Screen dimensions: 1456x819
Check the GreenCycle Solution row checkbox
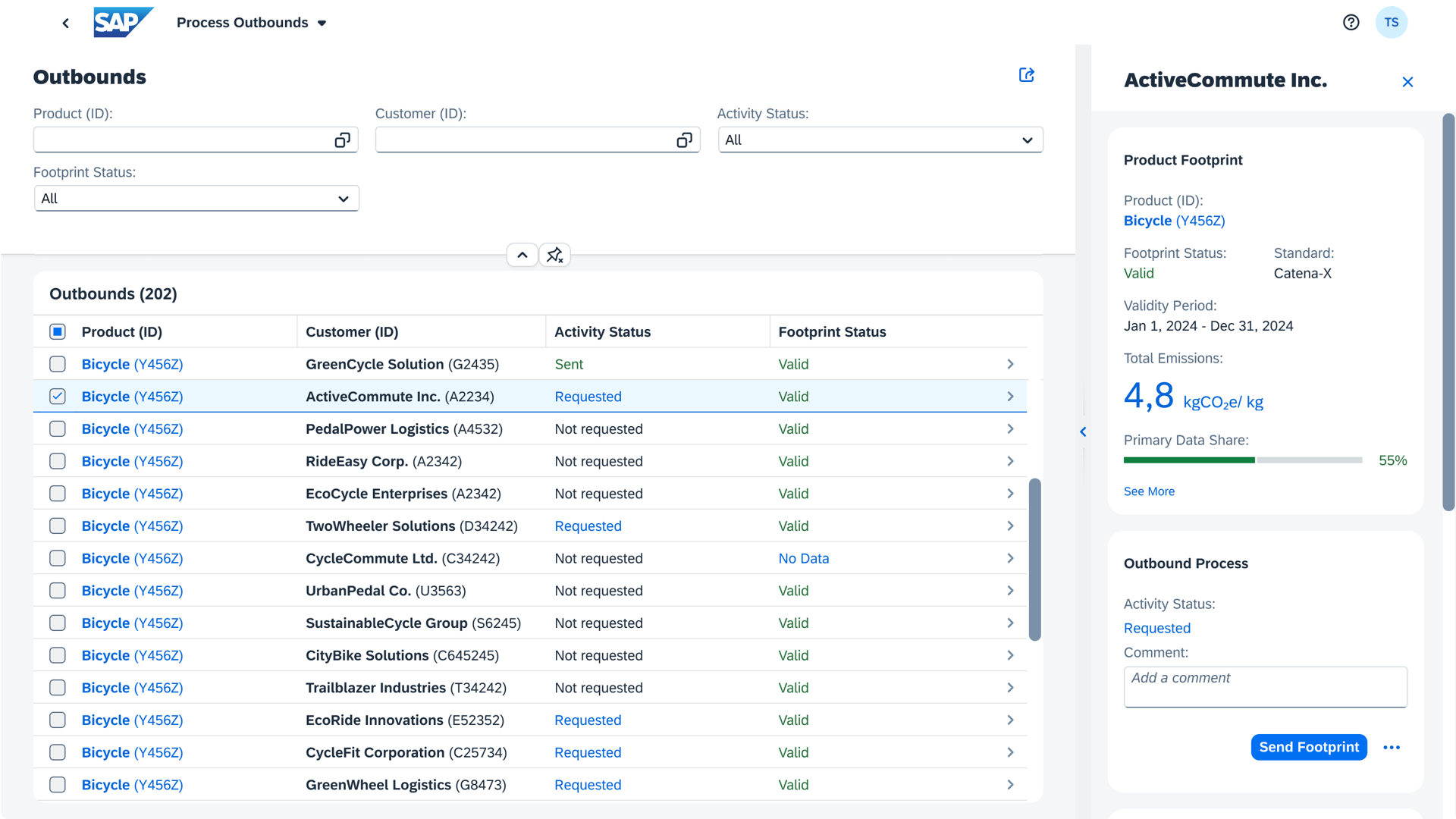58,364
